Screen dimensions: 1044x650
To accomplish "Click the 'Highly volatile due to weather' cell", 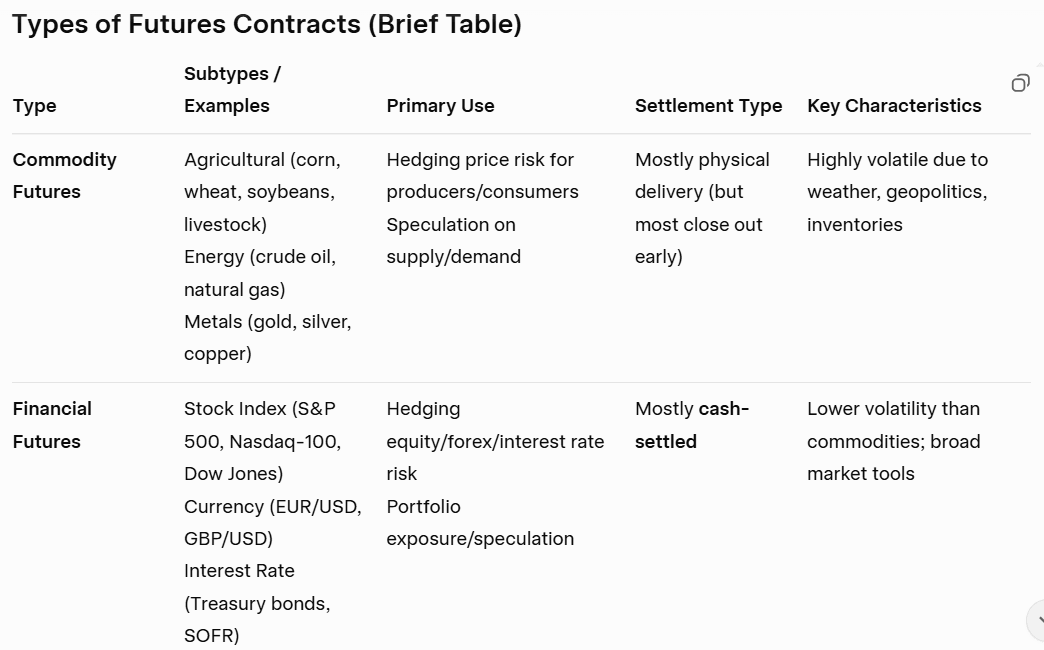I will 897,192.
